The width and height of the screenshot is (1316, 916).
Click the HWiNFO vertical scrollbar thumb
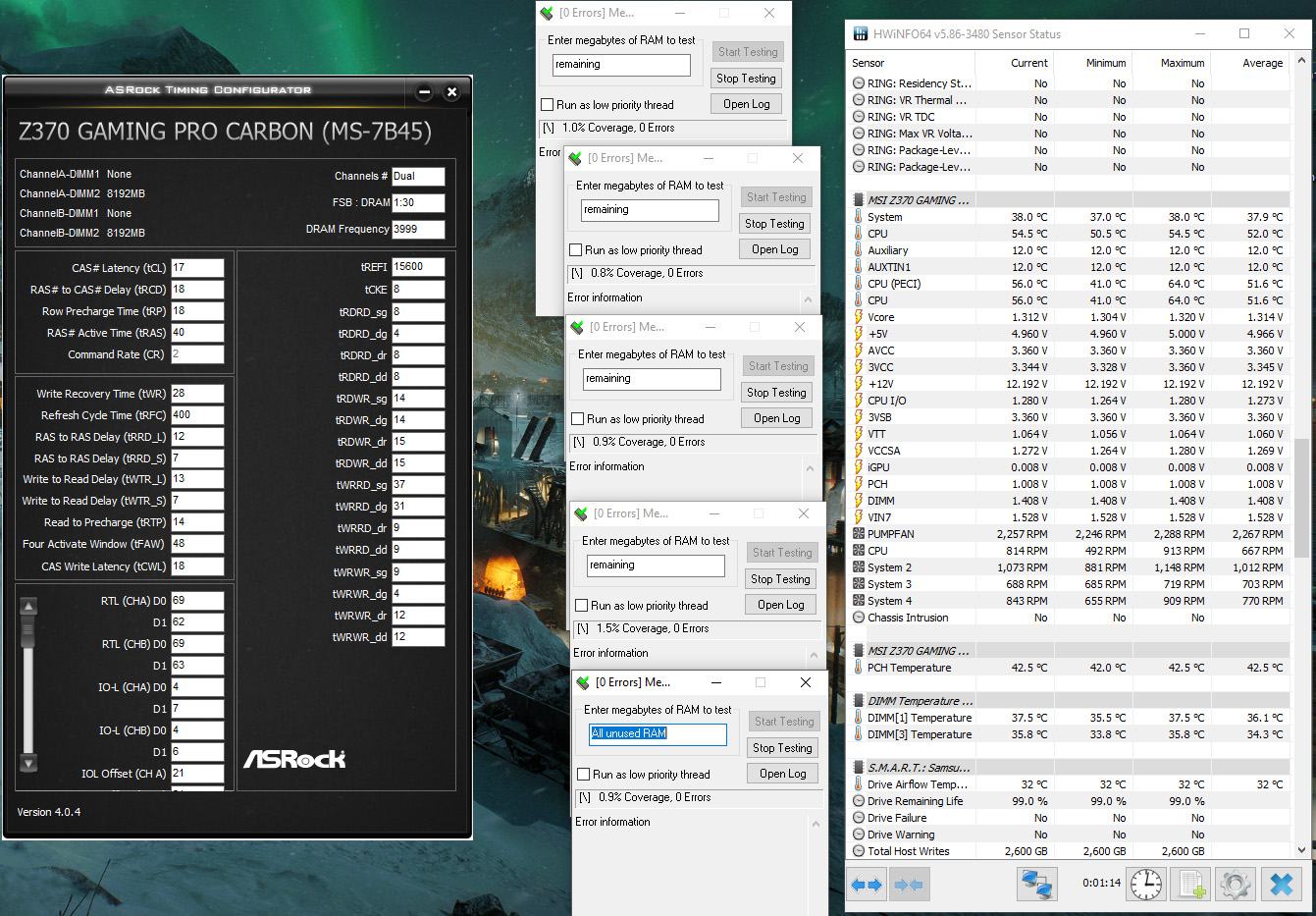tap(1301, 497)
